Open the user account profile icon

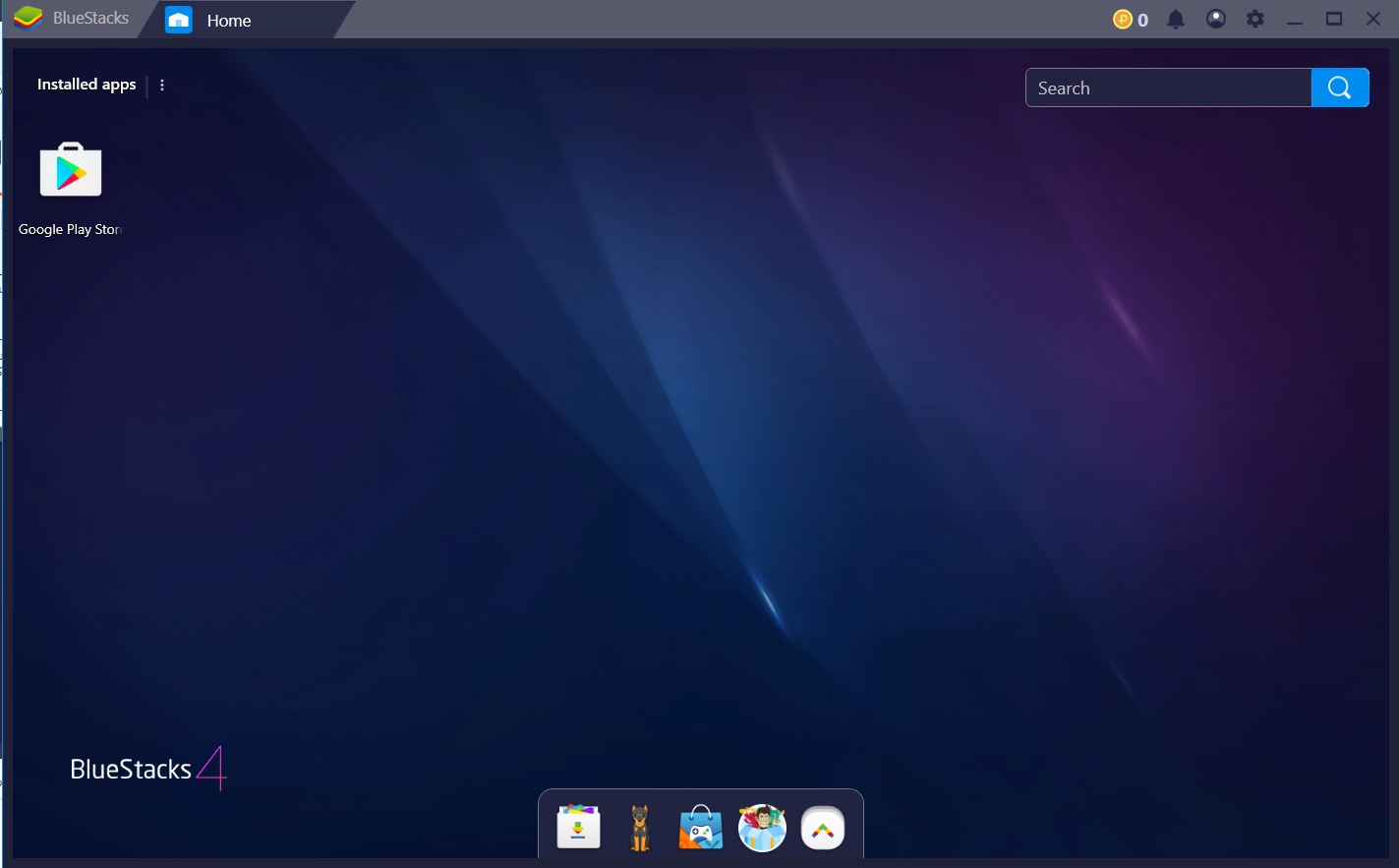pos(1216,19)
